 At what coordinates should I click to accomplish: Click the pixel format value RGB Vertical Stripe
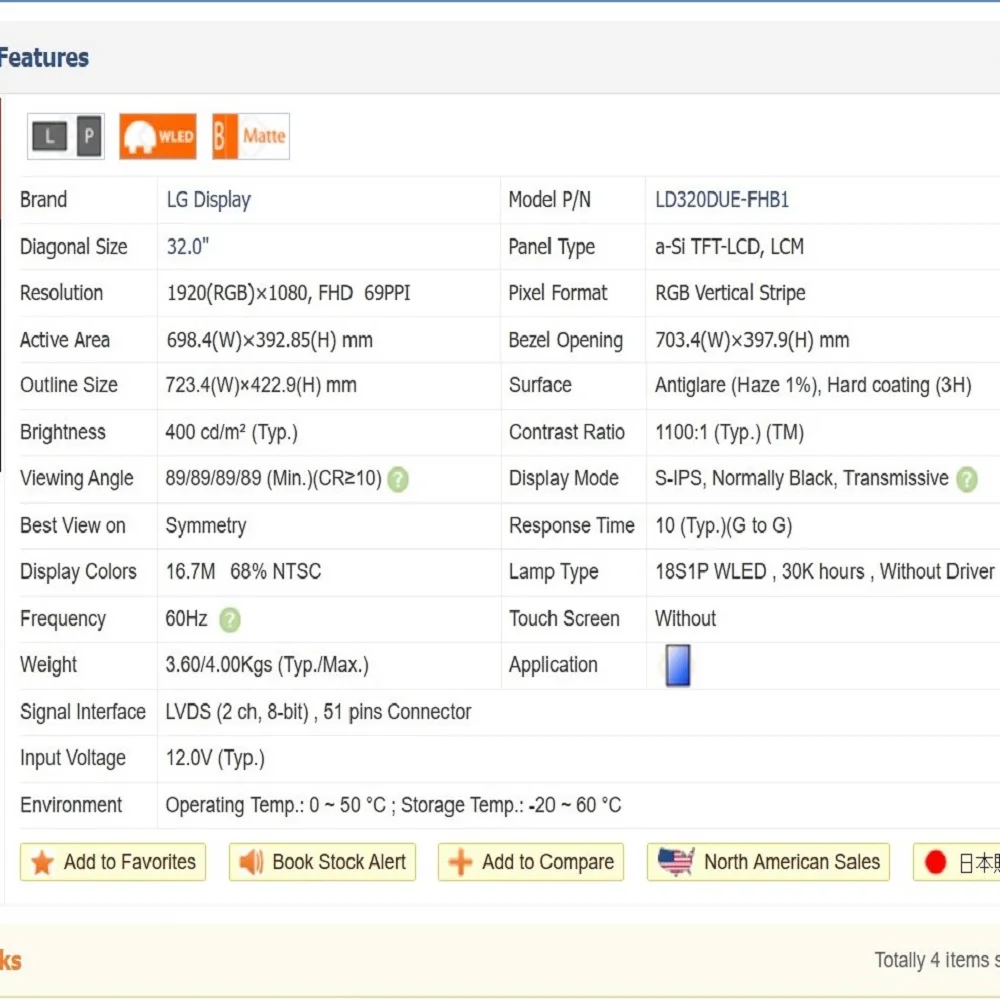pyautogui.click(x=730, y=293)
